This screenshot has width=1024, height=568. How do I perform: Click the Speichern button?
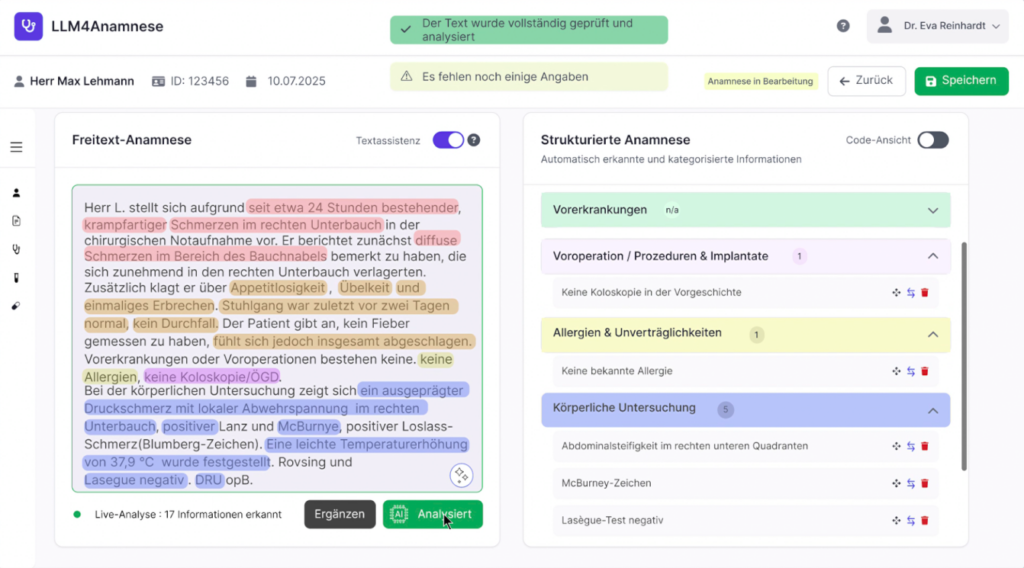[960, 81]
